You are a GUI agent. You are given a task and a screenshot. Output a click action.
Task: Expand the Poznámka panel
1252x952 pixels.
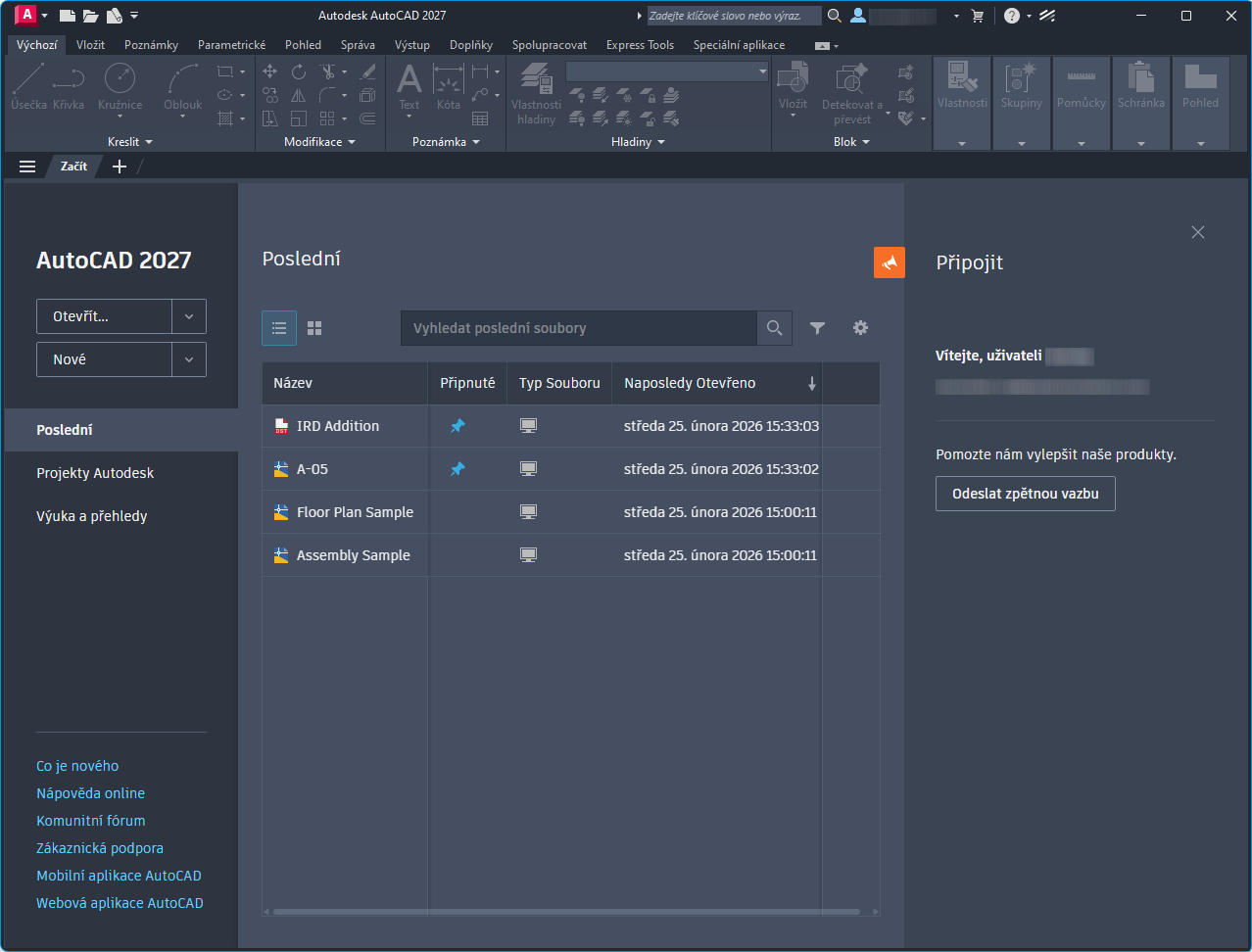tap(447, 142)
